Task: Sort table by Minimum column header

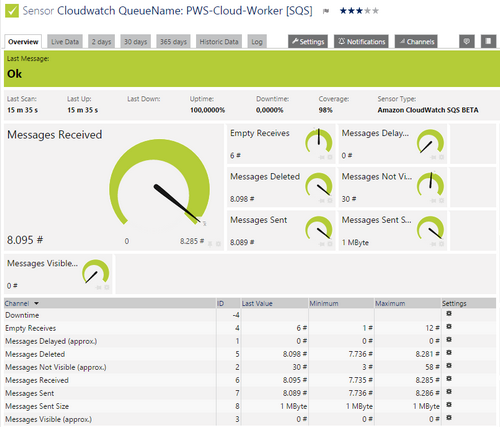Action: click(324, 303)
